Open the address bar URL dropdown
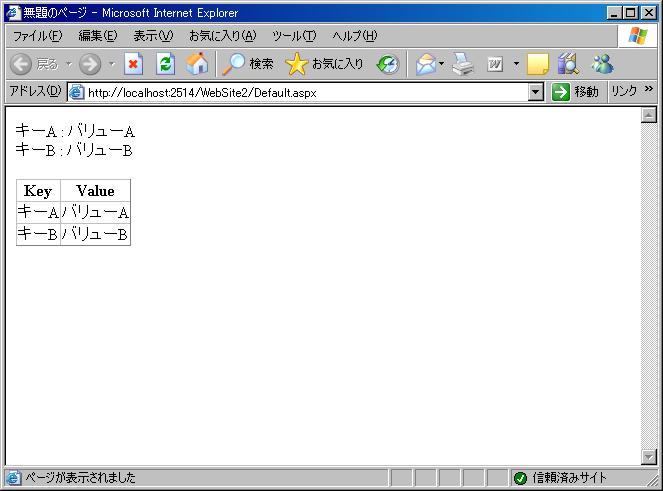The height and width of the screenshot is (491, 663). [536, 92]
